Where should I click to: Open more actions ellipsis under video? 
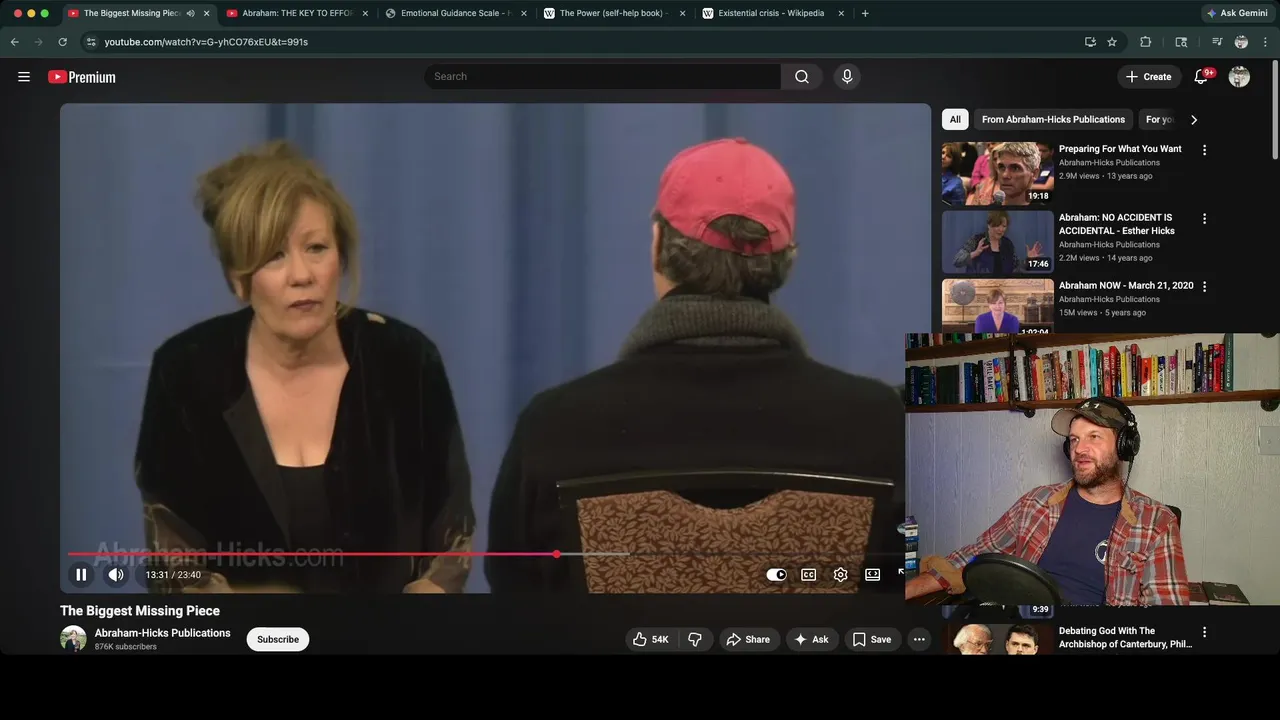coord(919,640)
